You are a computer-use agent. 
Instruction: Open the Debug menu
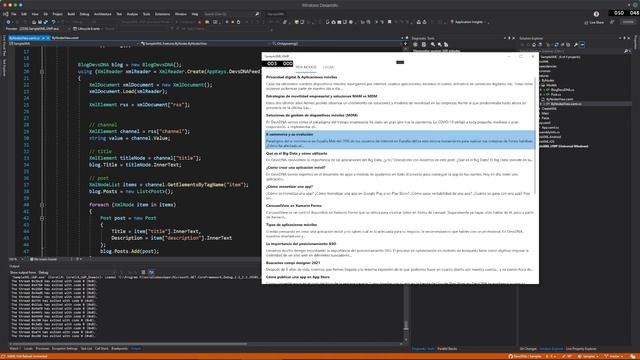click(84, 14)
